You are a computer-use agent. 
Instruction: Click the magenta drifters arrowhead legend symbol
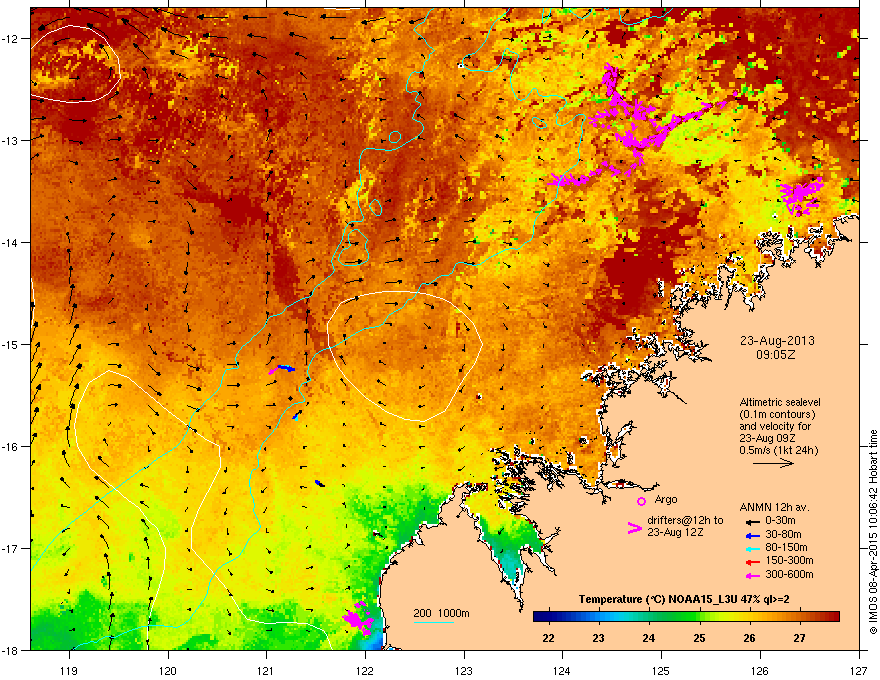click(x=634, y=528)
